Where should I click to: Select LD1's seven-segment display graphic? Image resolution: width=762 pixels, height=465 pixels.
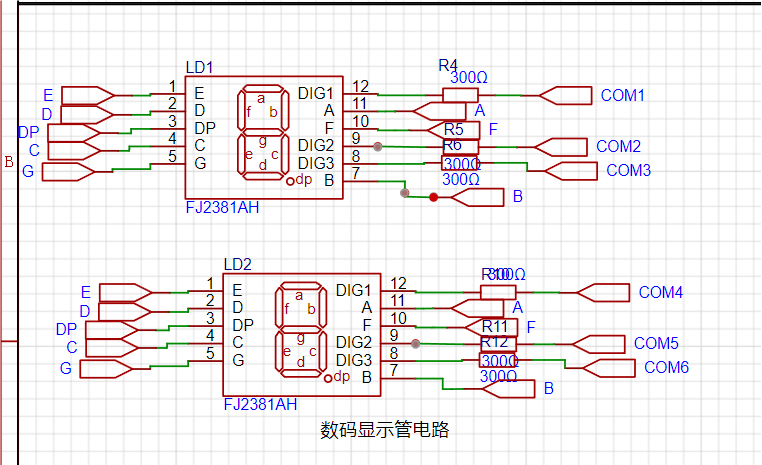point(263,132)
